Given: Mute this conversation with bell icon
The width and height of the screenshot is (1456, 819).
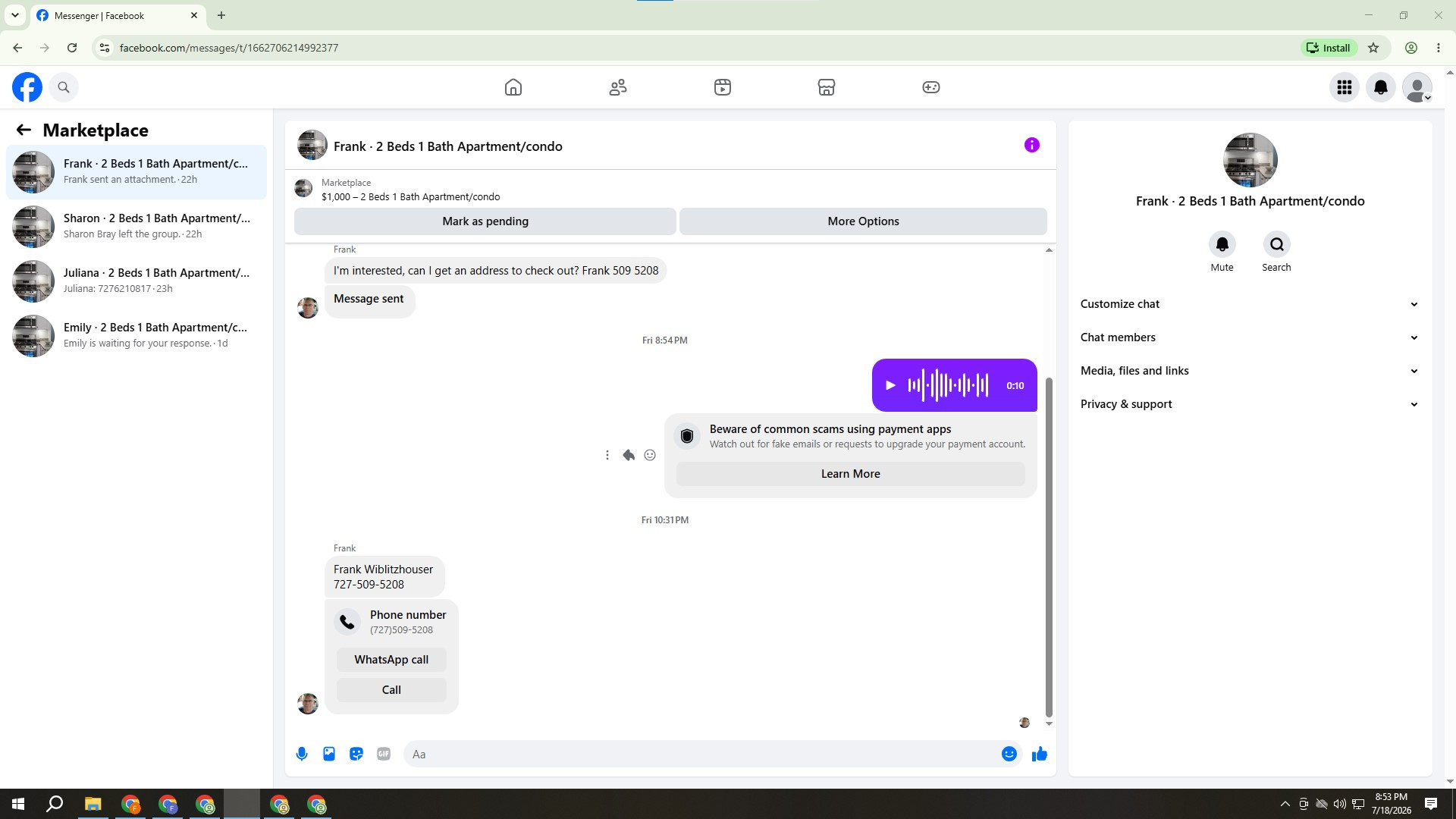Looking at the screenshot, I should click(1222, 244).
